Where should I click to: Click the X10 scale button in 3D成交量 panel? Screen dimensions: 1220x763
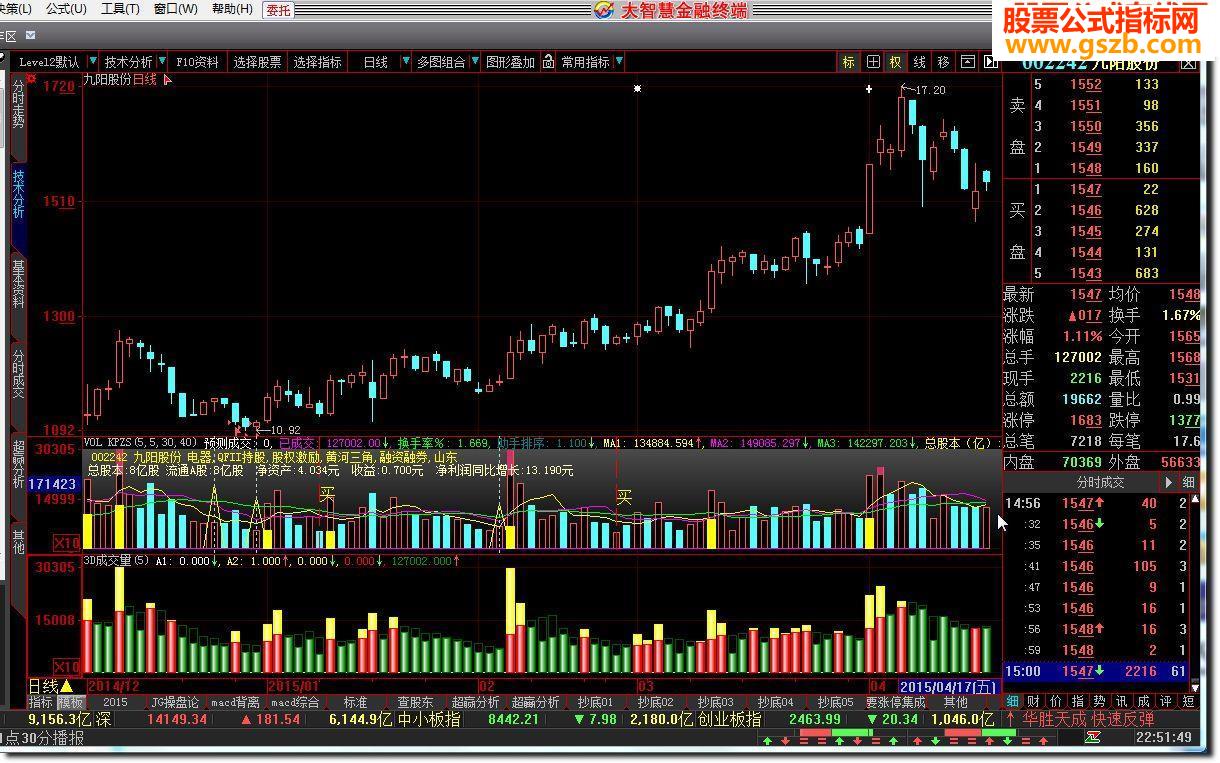pos(66,666)
